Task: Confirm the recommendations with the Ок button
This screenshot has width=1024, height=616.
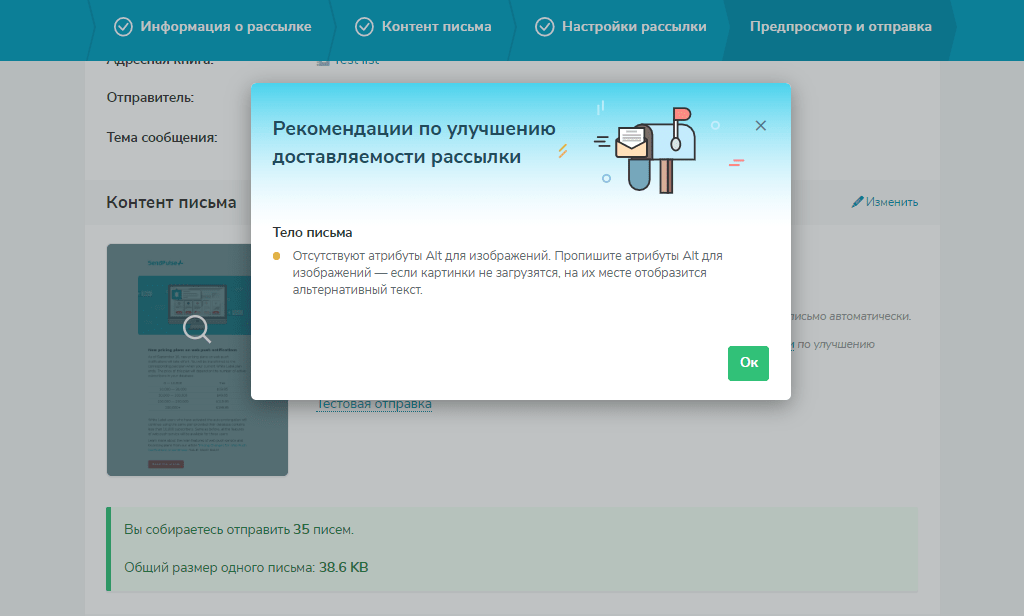Action: click(748, 363)
